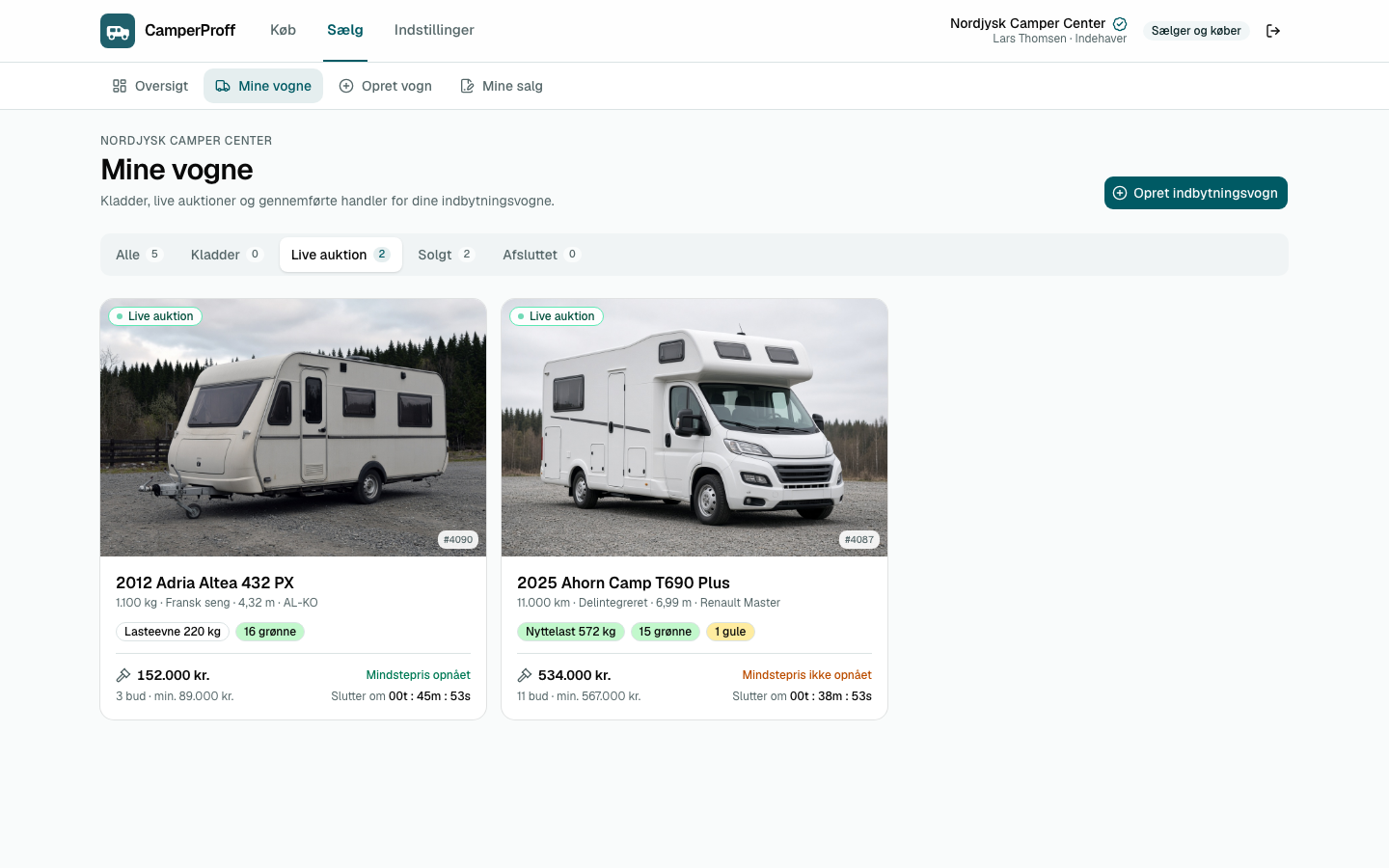The image size is (1389, 868).
Task: Open the Adria Altea caravan photo
Action: click(293, 427)
